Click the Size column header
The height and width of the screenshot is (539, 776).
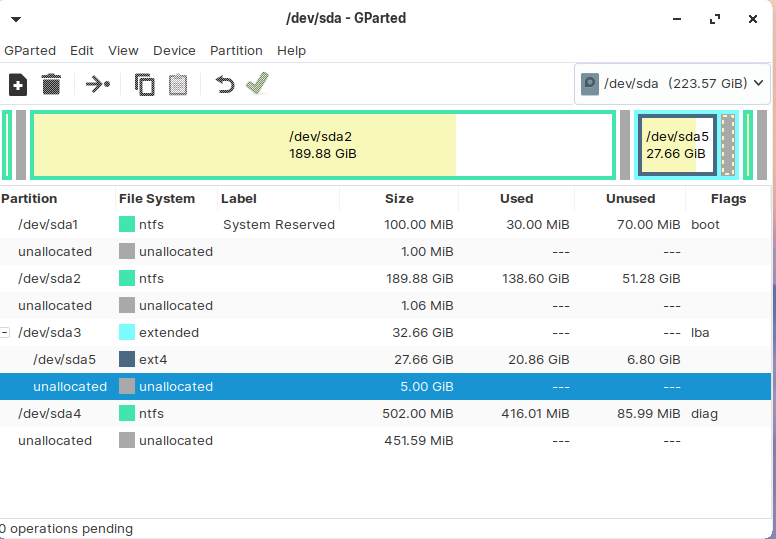[399, 199]
